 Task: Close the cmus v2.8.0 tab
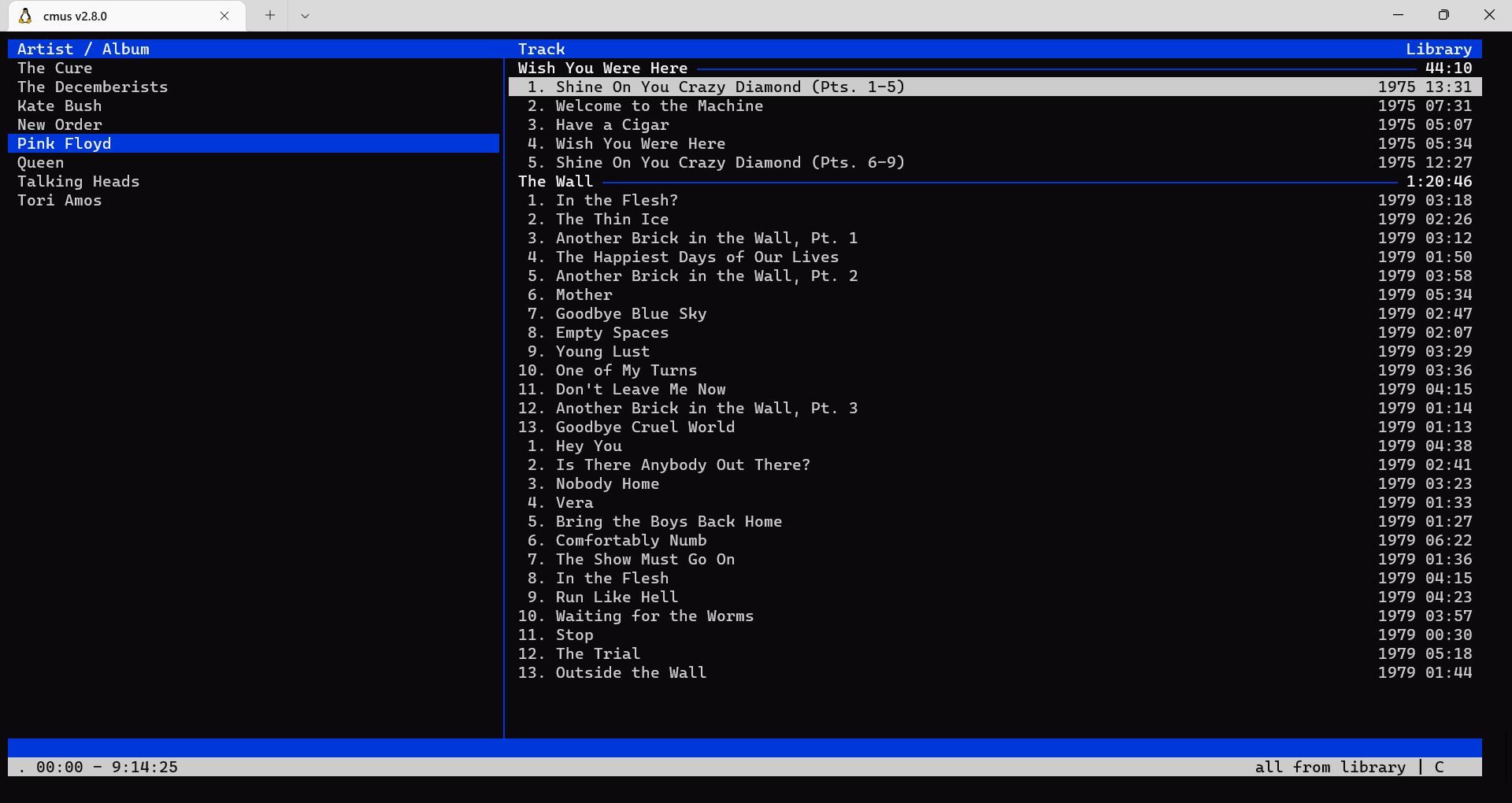tap(224, 16)
